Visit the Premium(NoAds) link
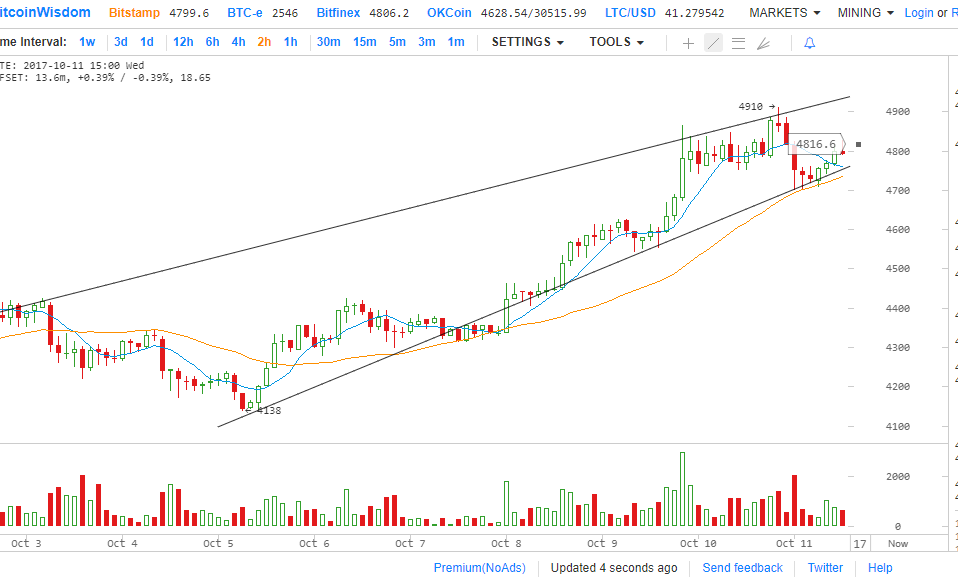958x580 pixels. coord(479,568)
